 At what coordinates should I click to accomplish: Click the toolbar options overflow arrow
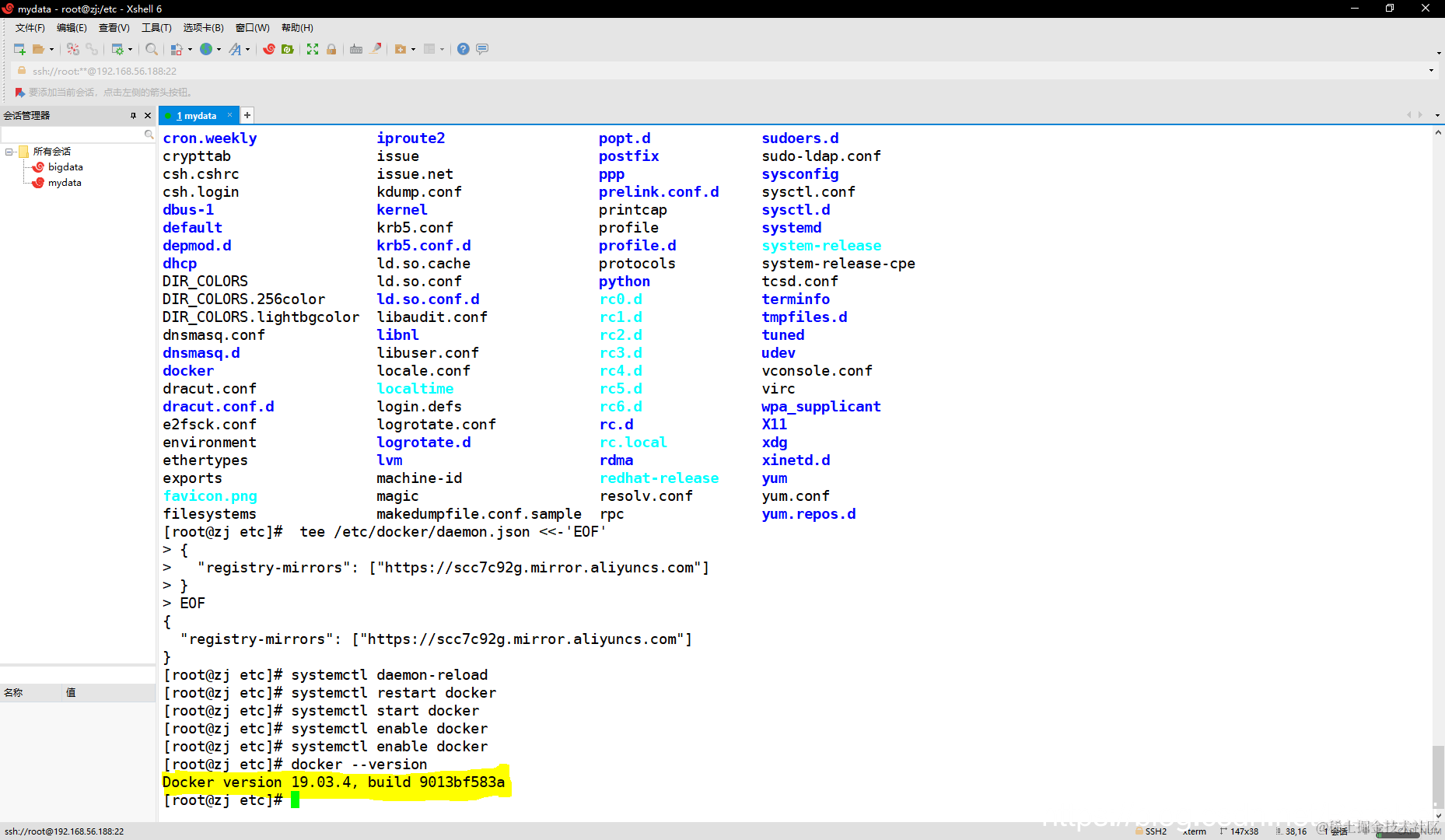click(1439, 53)
